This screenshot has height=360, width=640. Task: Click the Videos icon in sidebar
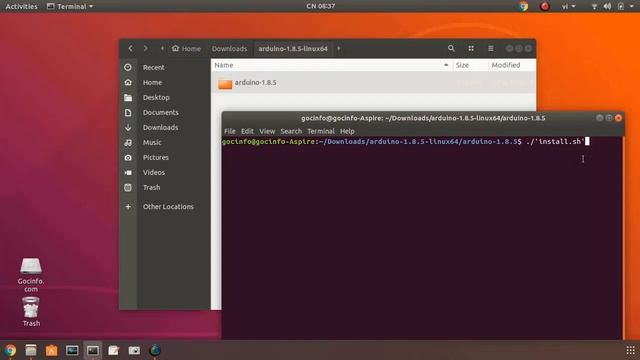pos(128,173)
